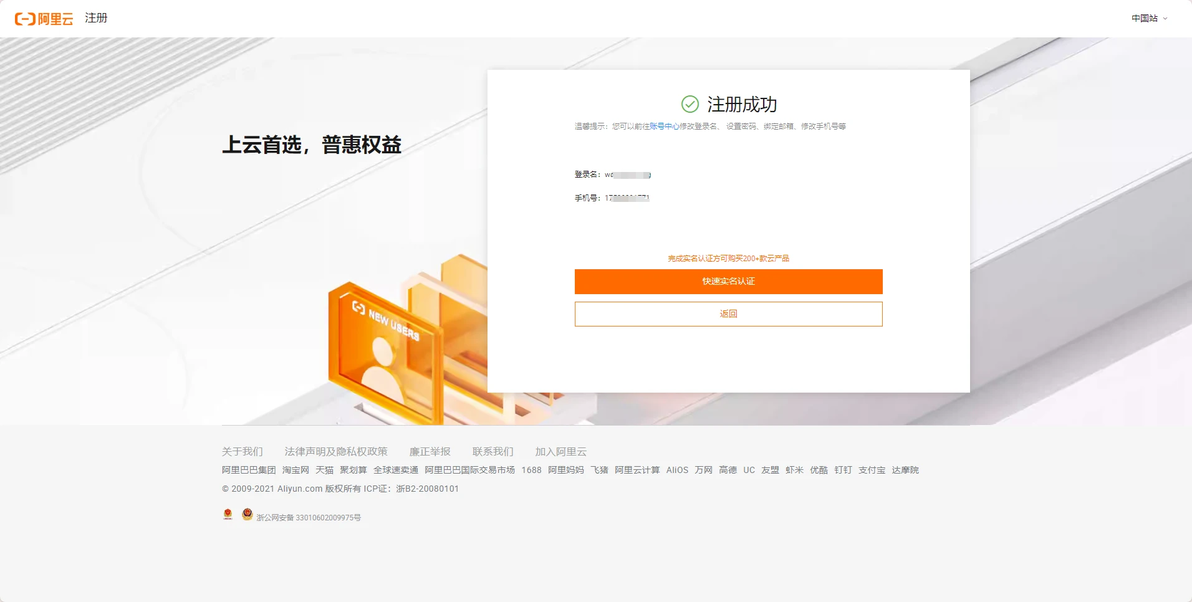This screenshot has height=602, width=1192.
Task: Open the 账号中心 link
Action: tap(664, 127)
